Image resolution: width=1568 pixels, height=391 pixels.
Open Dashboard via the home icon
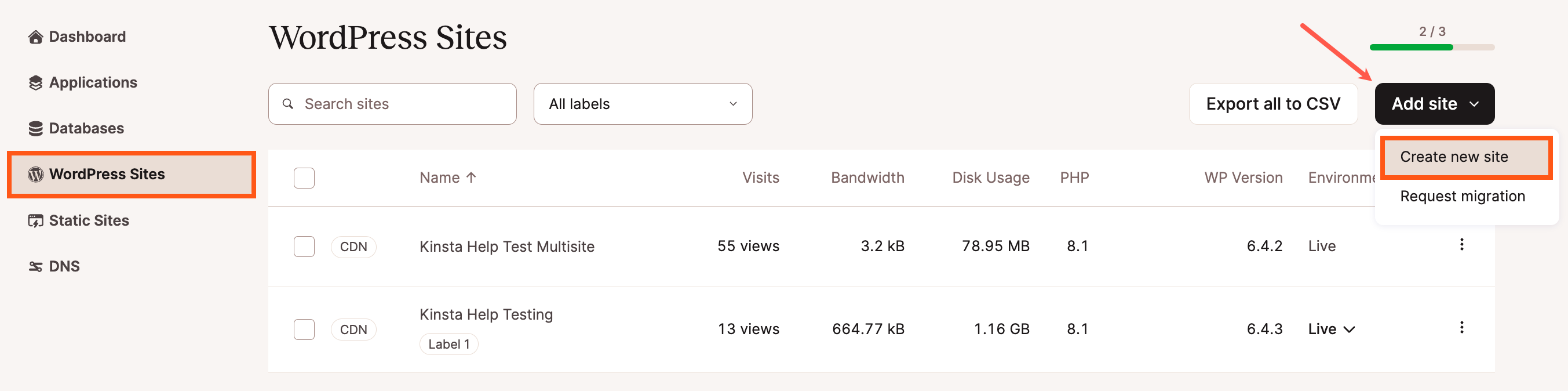click(35, 37)
